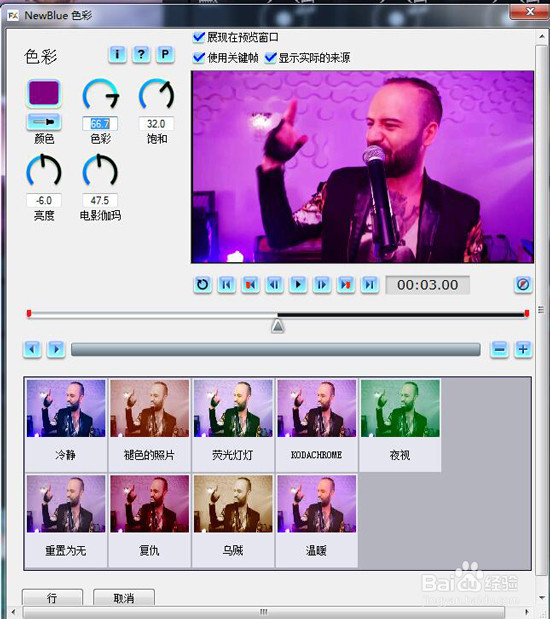
Task: Apply the 夜视 night vision preset
Action: [x=400, y=425]
